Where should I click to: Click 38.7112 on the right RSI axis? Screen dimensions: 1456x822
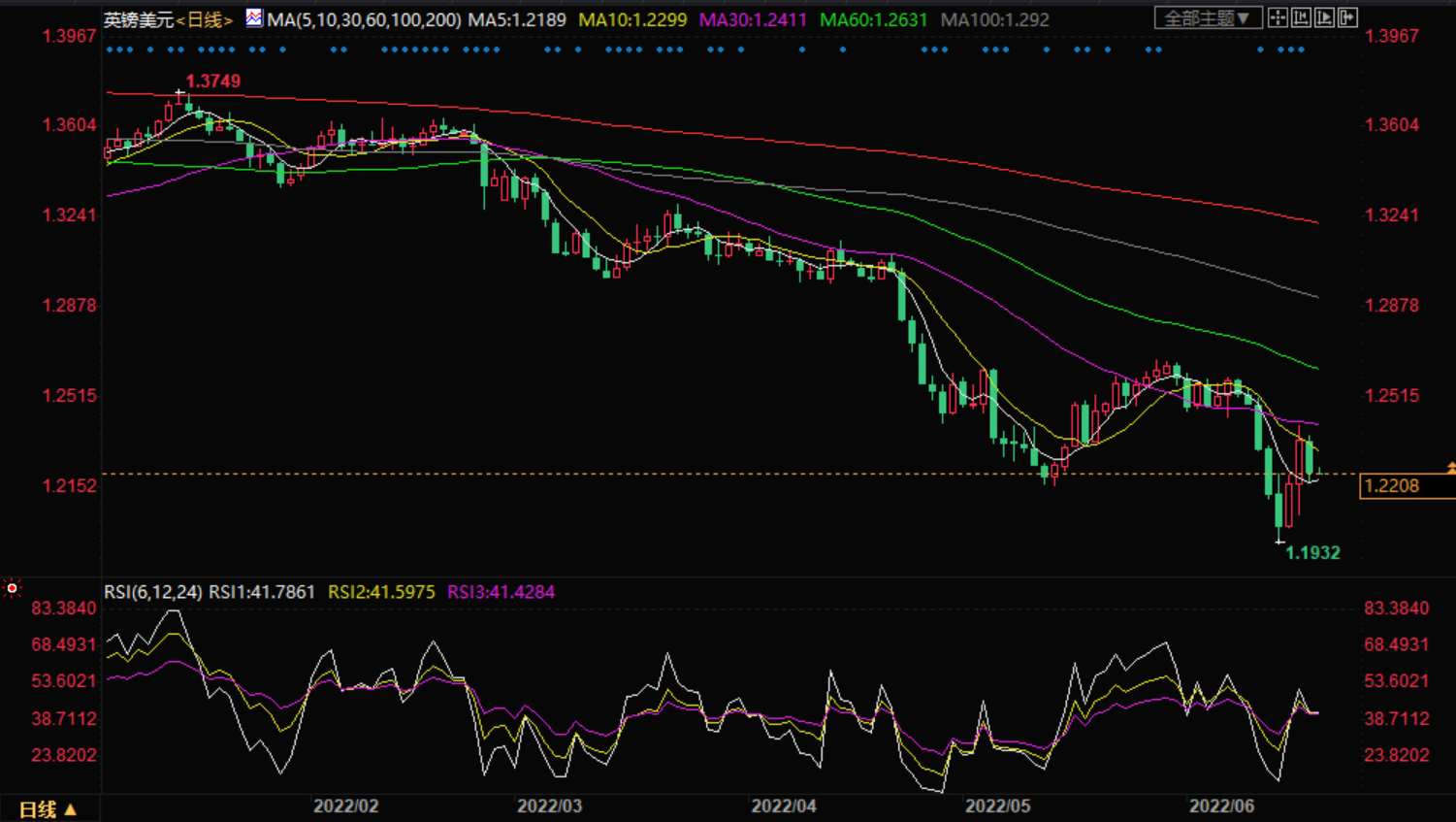(1397, 719)
